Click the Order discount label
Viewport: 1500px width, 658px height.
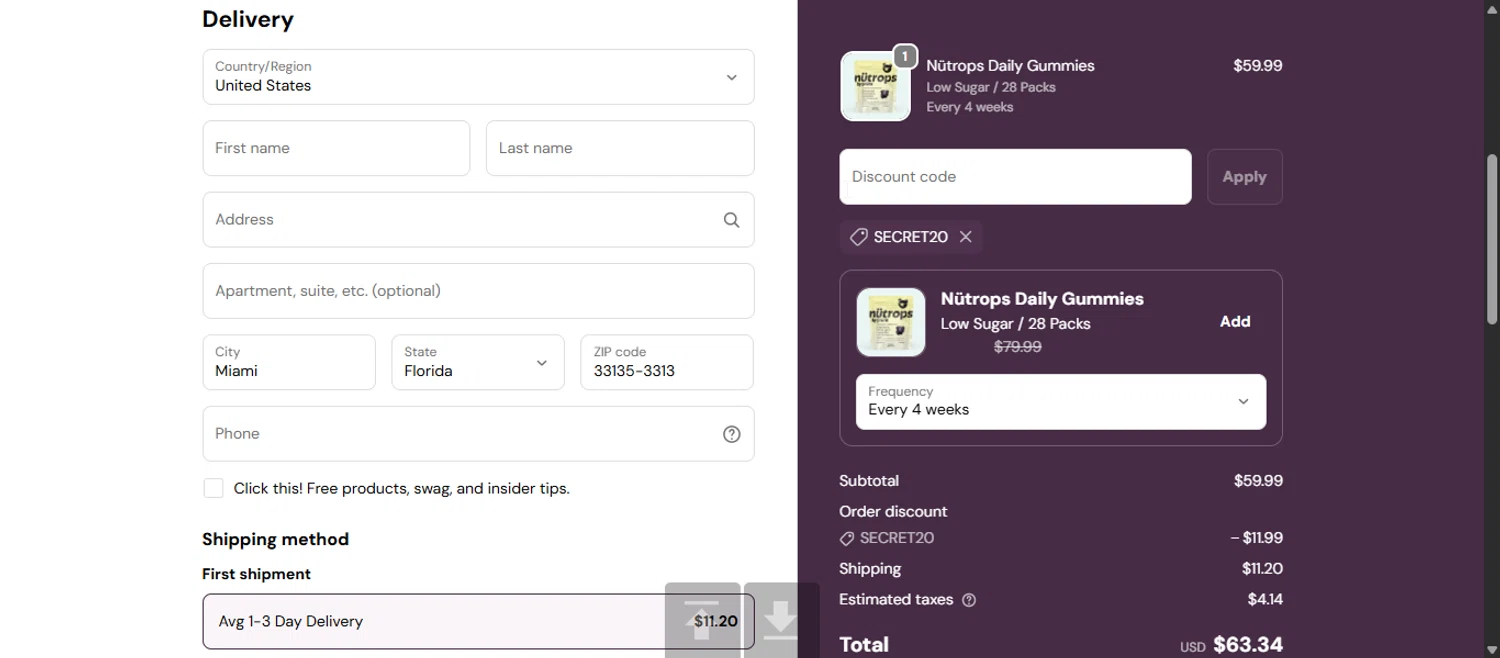893,512
